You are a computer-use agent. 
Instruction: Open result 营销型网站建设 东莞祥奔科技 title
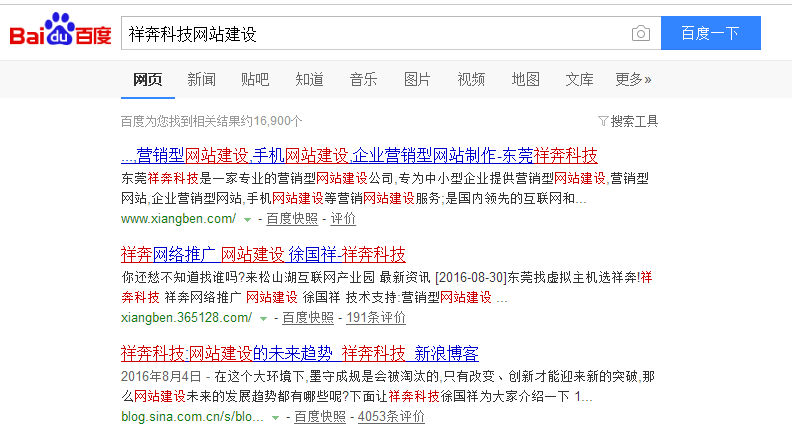click(359, 155)
